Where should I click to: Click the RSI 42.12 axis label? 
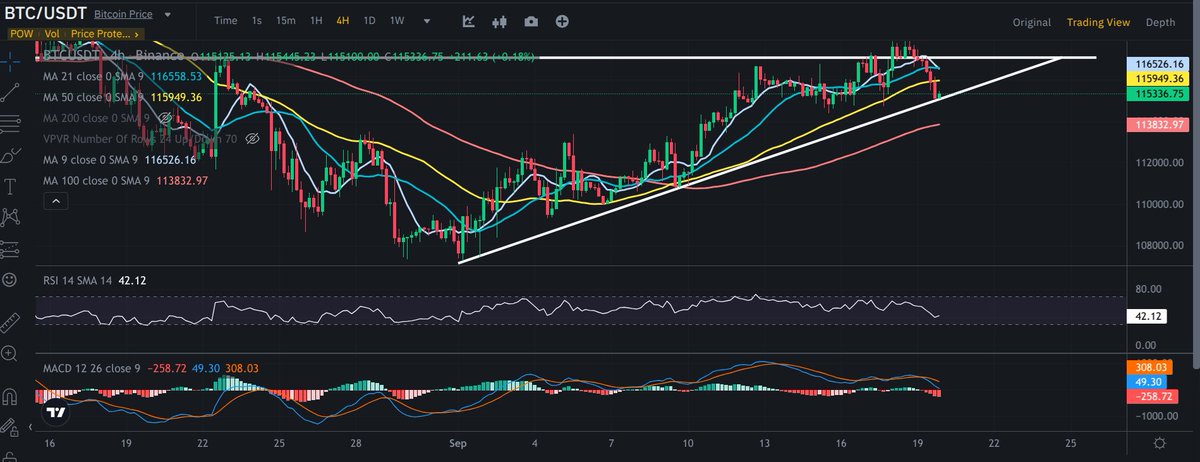(x=1146, y=317)
